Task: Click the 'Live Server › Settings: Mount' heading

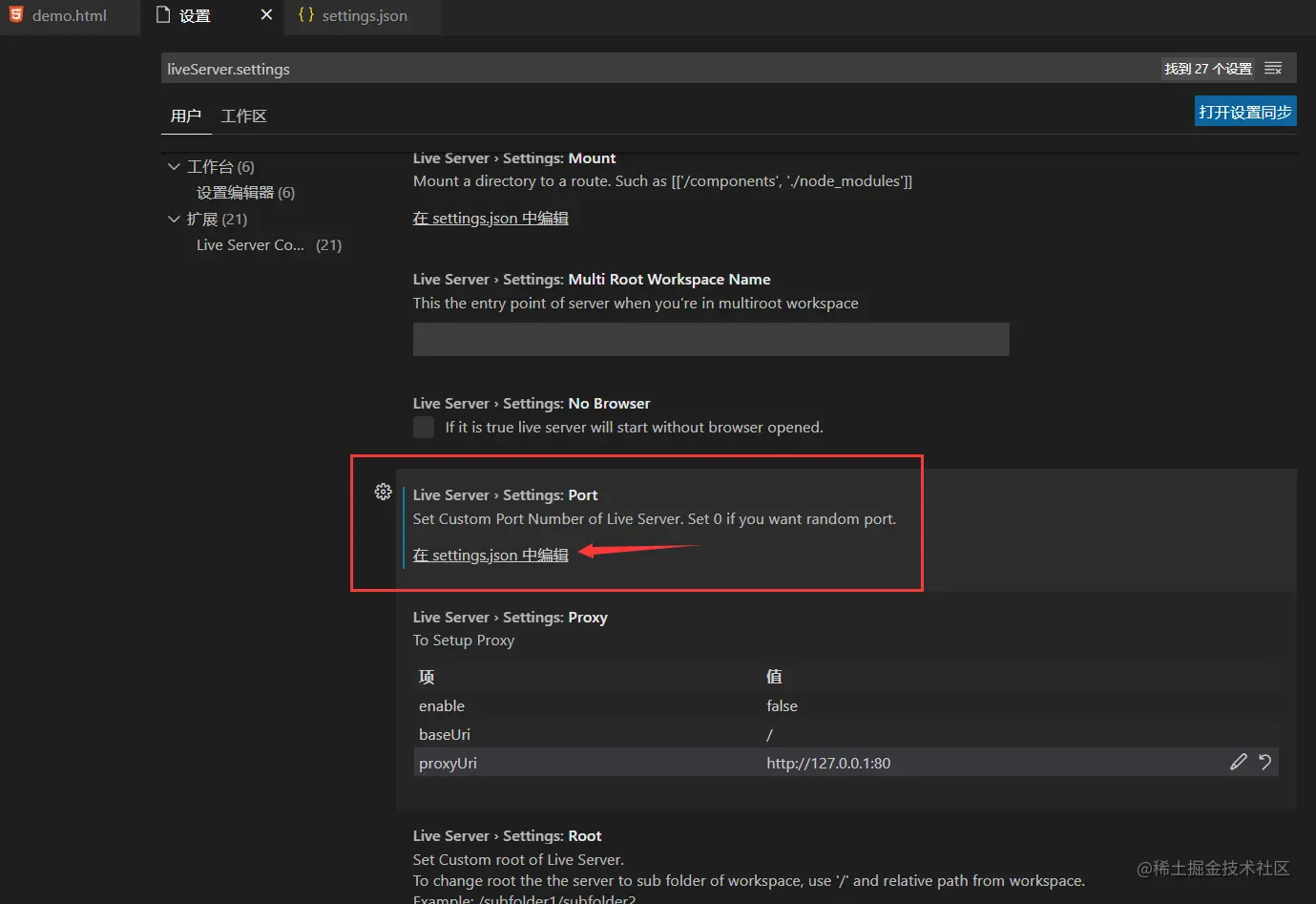Action: [x=513, y=158]
